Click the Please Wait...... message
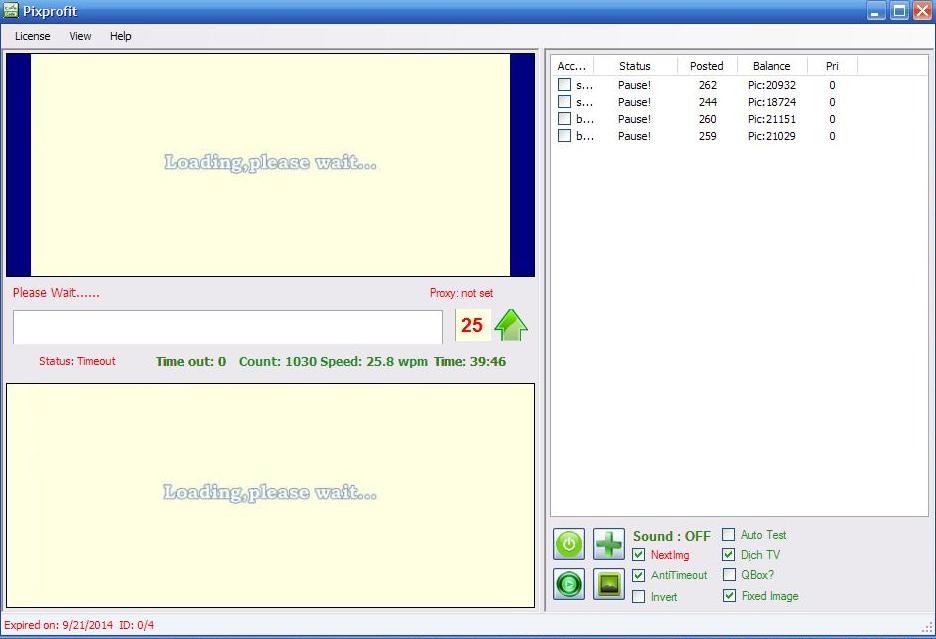 pos(56,293)
